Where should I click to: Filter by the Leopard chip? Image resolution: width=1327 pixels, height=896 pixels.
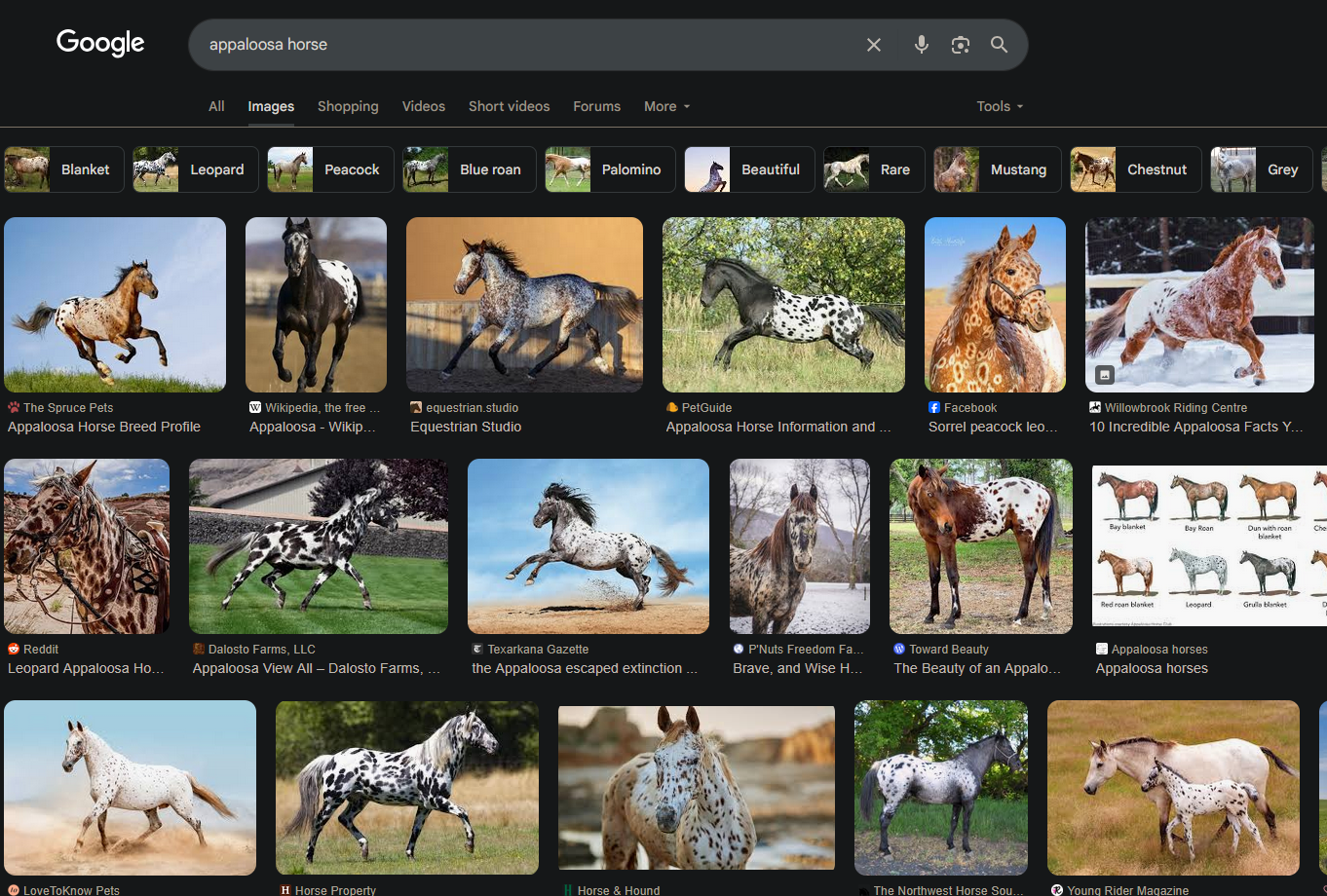196,169
